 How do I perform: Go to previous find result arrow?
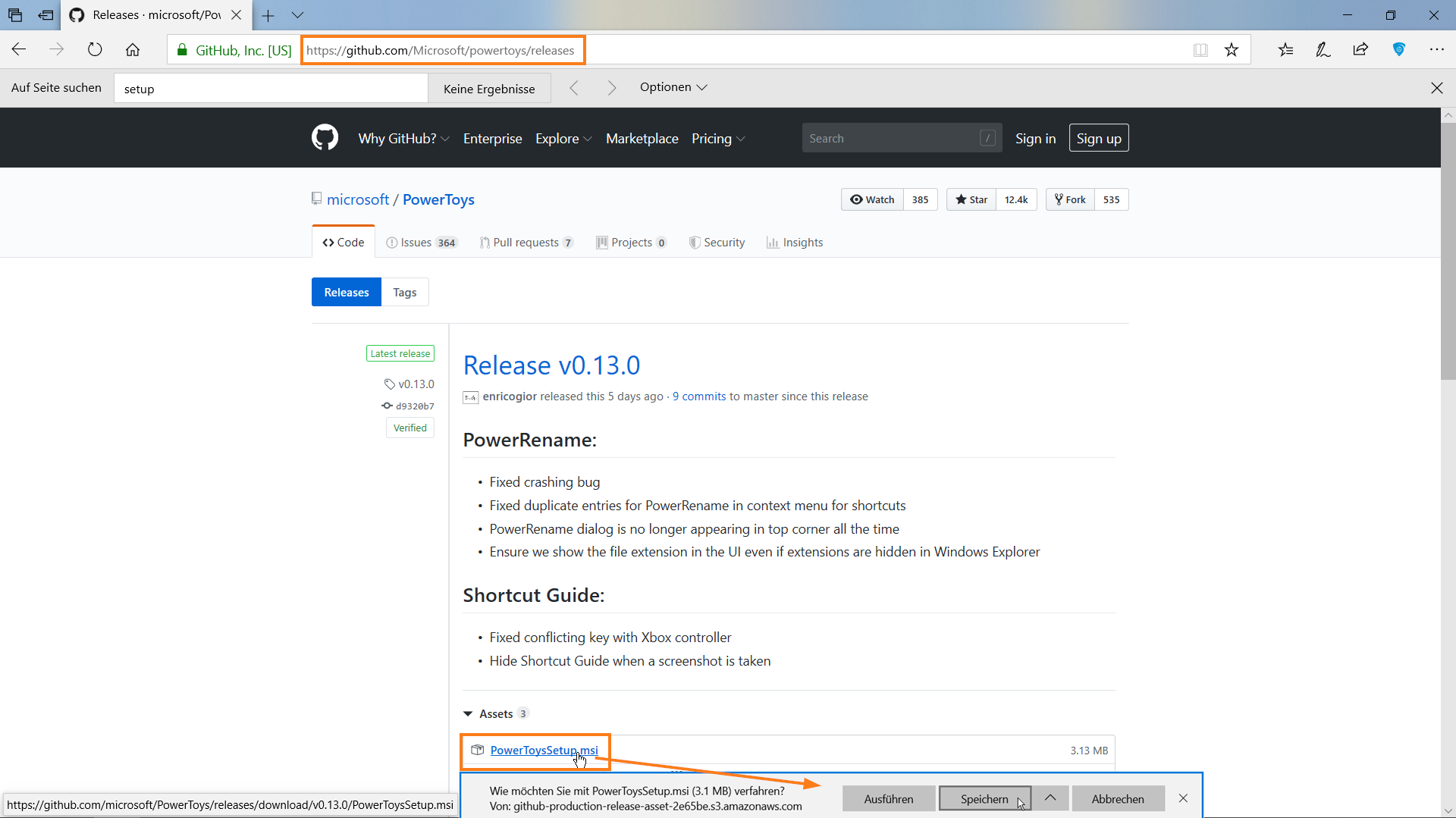point(574,88)
